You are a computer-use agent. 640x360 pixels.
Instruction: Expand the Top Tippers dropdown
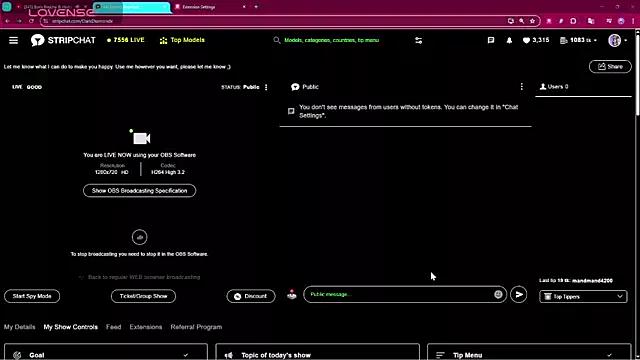[x=583, y=297]
